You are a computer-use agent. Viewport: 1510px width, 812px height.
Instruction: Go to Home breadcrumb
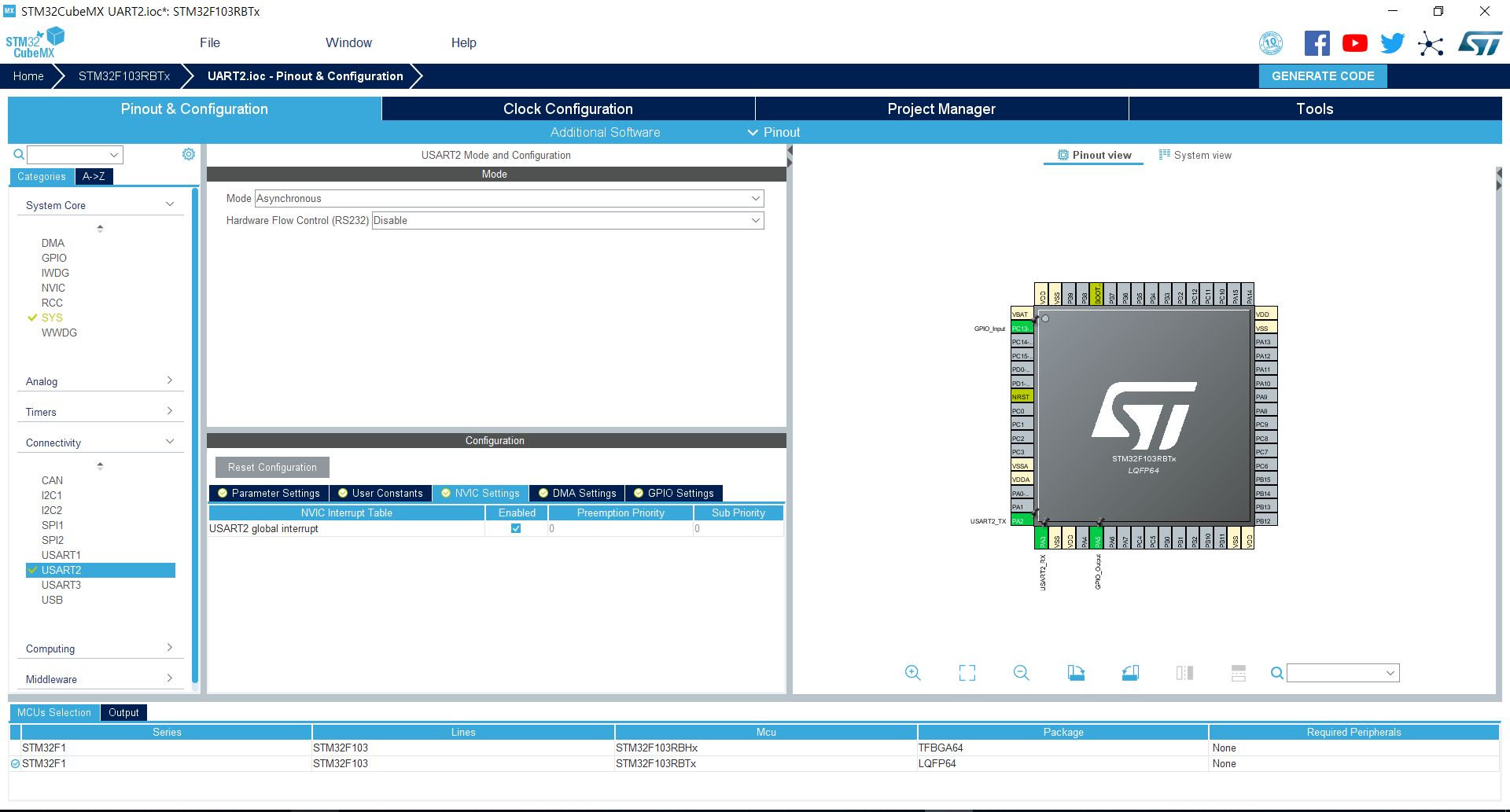pyautogui.click(x=28, y=76)
